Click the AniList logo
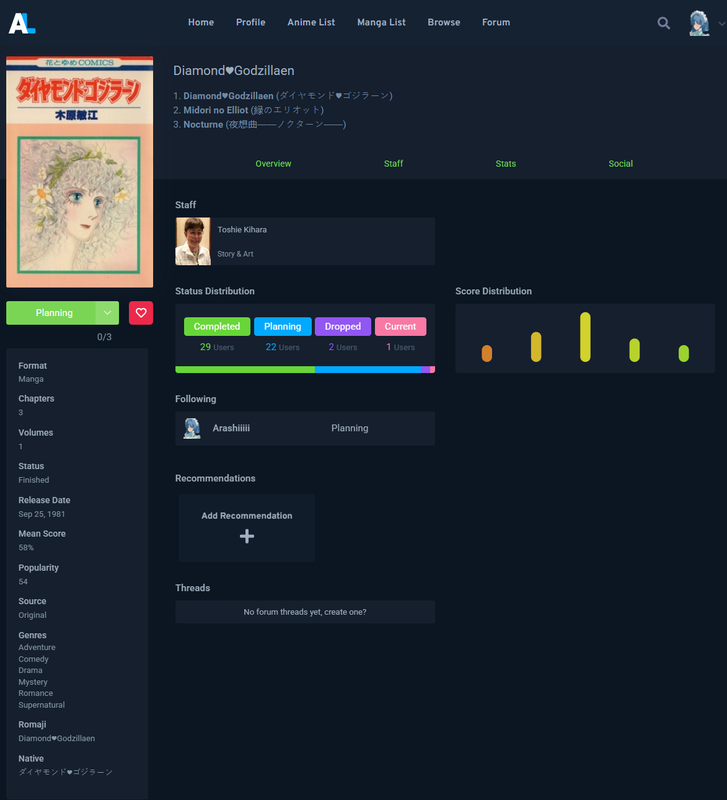The image size is (727, 800). tap(22, 23)
